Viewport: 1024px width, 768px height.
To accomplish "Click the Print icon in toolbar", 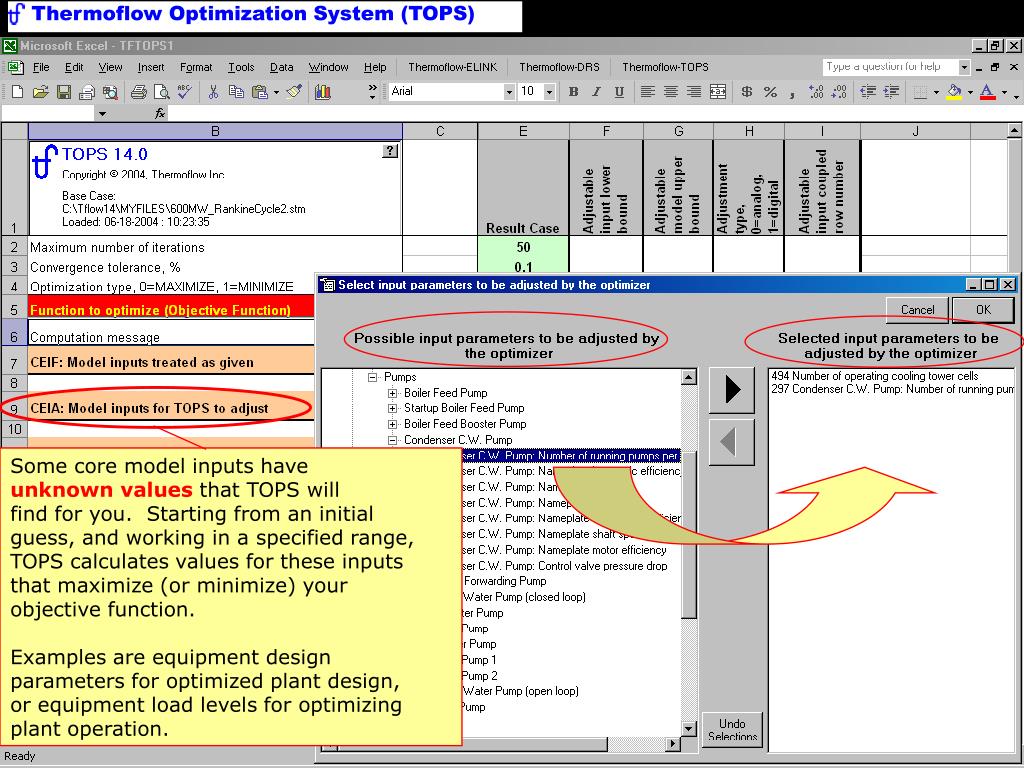I will pos(138,92).
